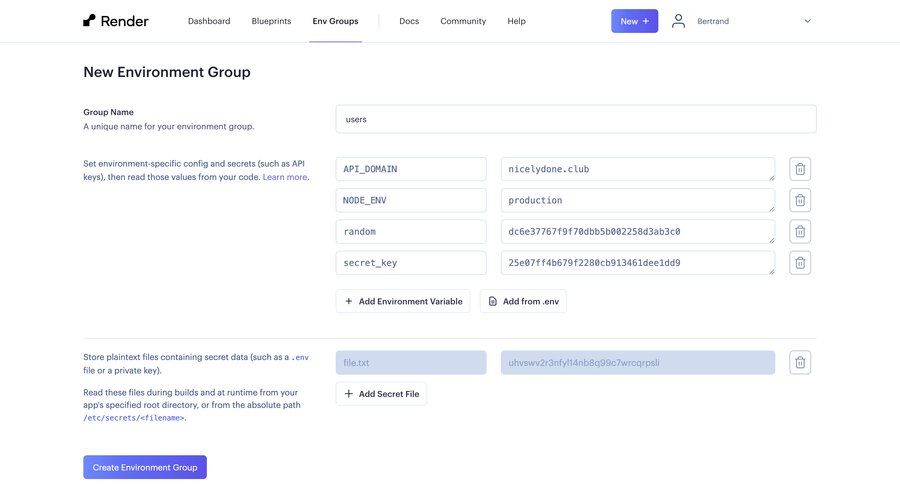The height and width of the screenshot is (484, 900).
Task: Add Secret File
Action: coord(381,394)
